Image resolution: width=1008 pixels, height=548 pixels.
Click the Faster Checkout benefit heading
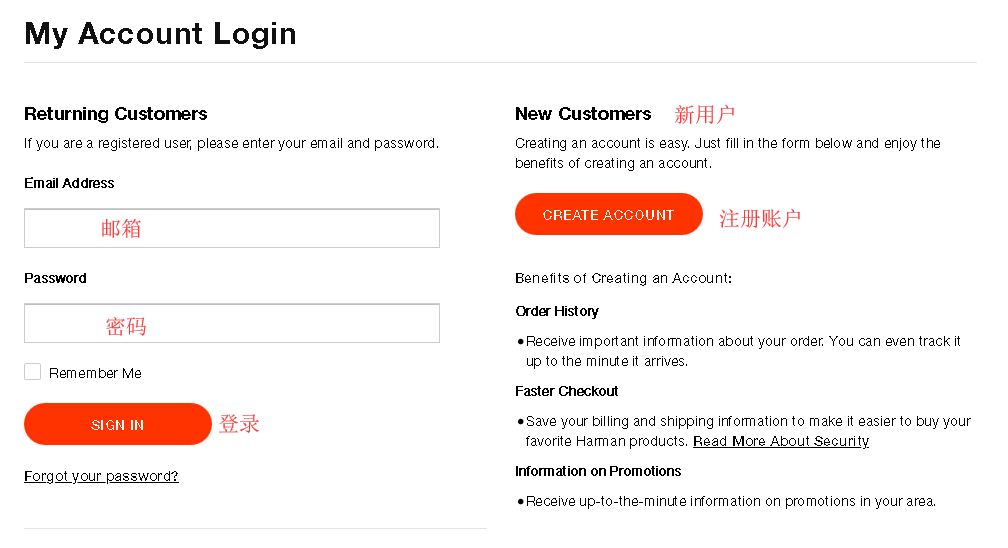tap(566, 391)
